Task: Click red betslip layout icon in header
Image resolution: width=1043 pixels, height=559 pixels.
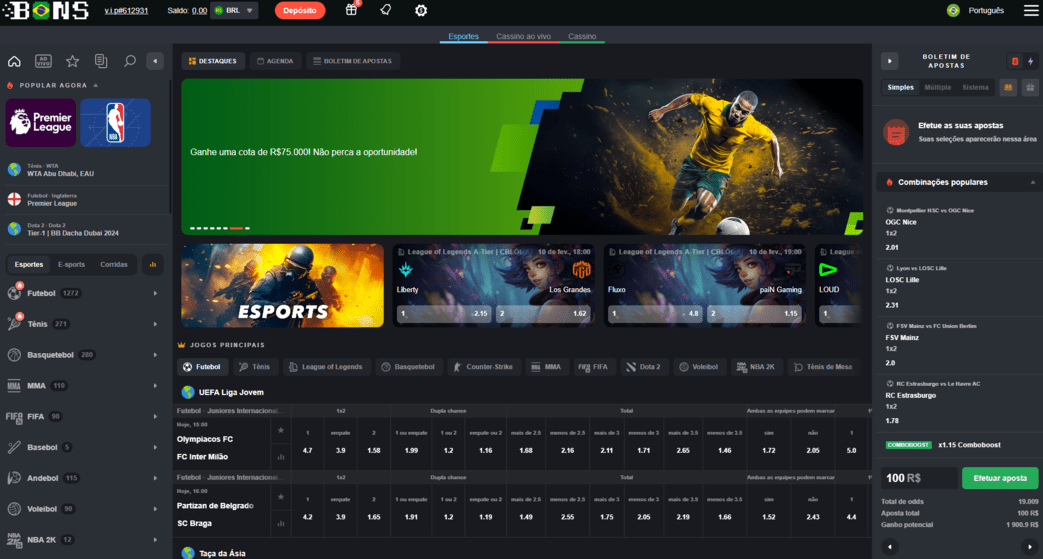Action: (1015, 61)
